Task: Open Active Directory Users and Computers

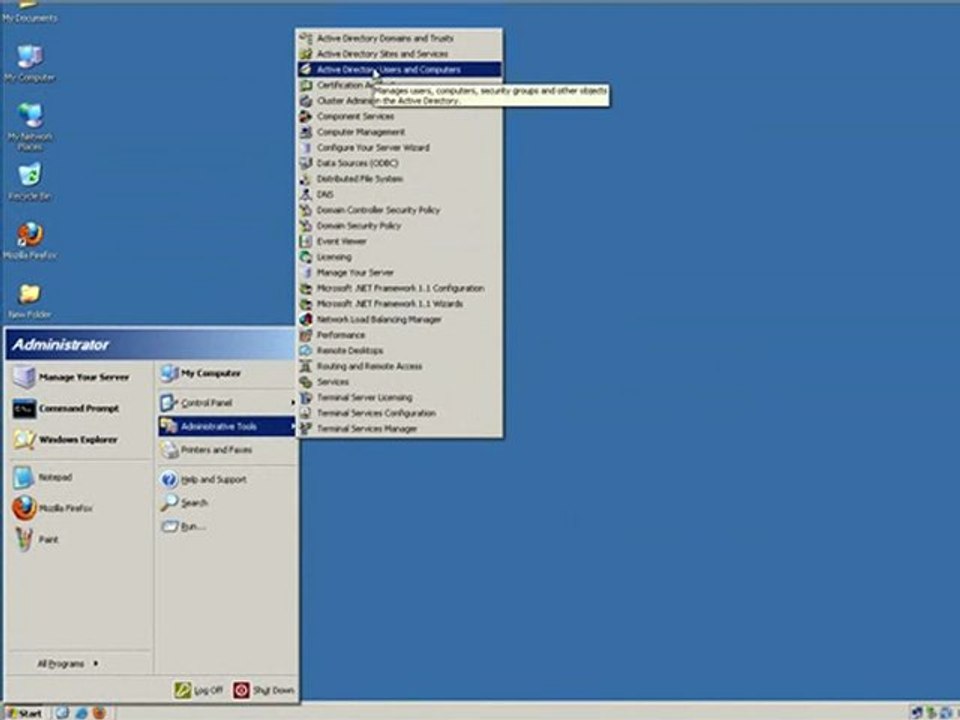Action: [x=399, y=69]
